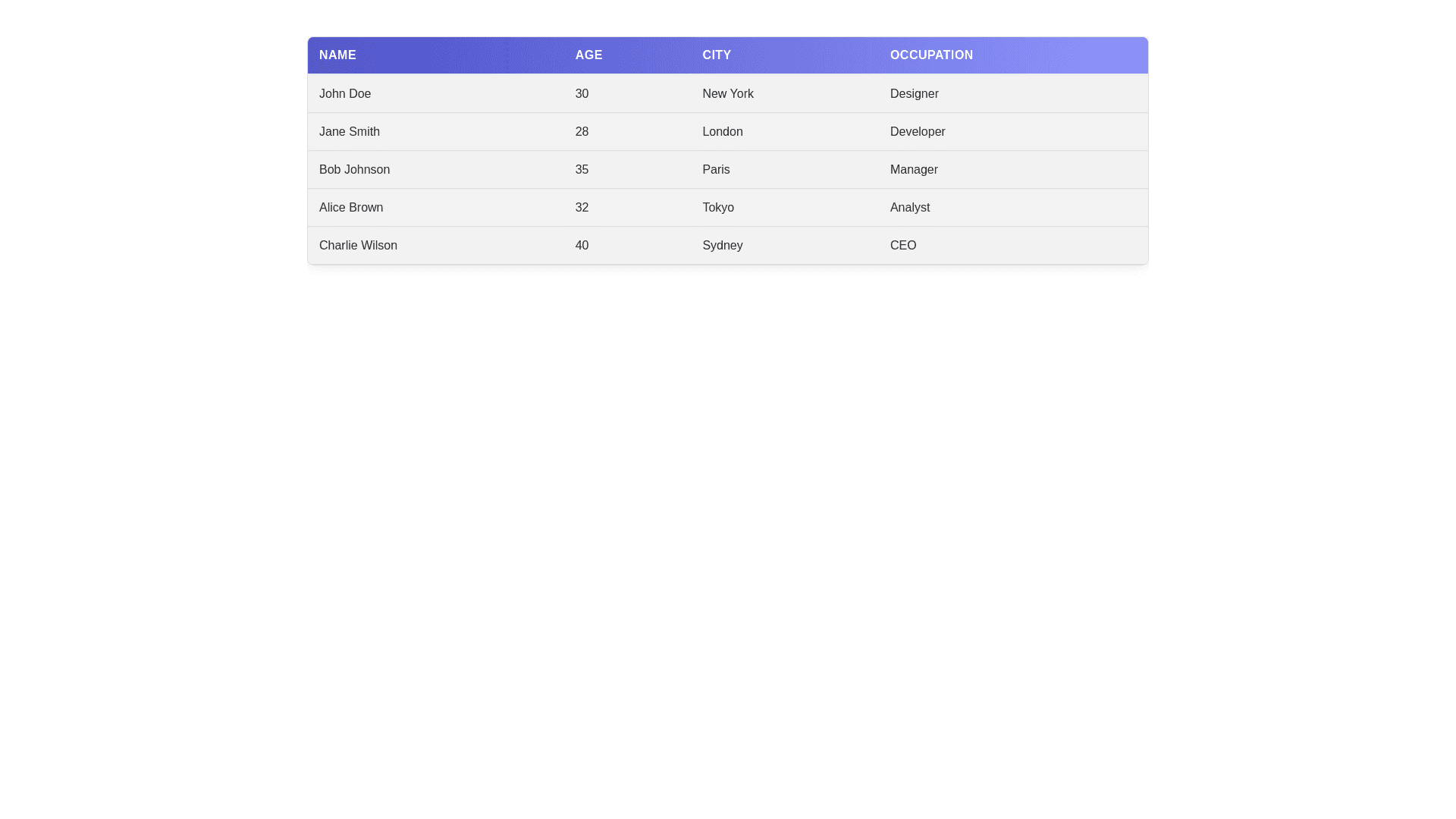Click the CITY column header

[x=716, y=55]
